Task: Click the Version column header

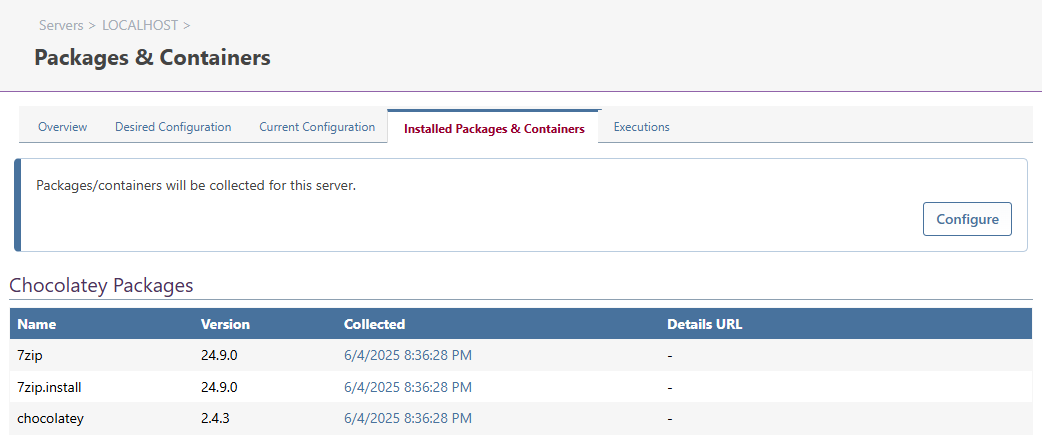Action: tap(225, 324)
